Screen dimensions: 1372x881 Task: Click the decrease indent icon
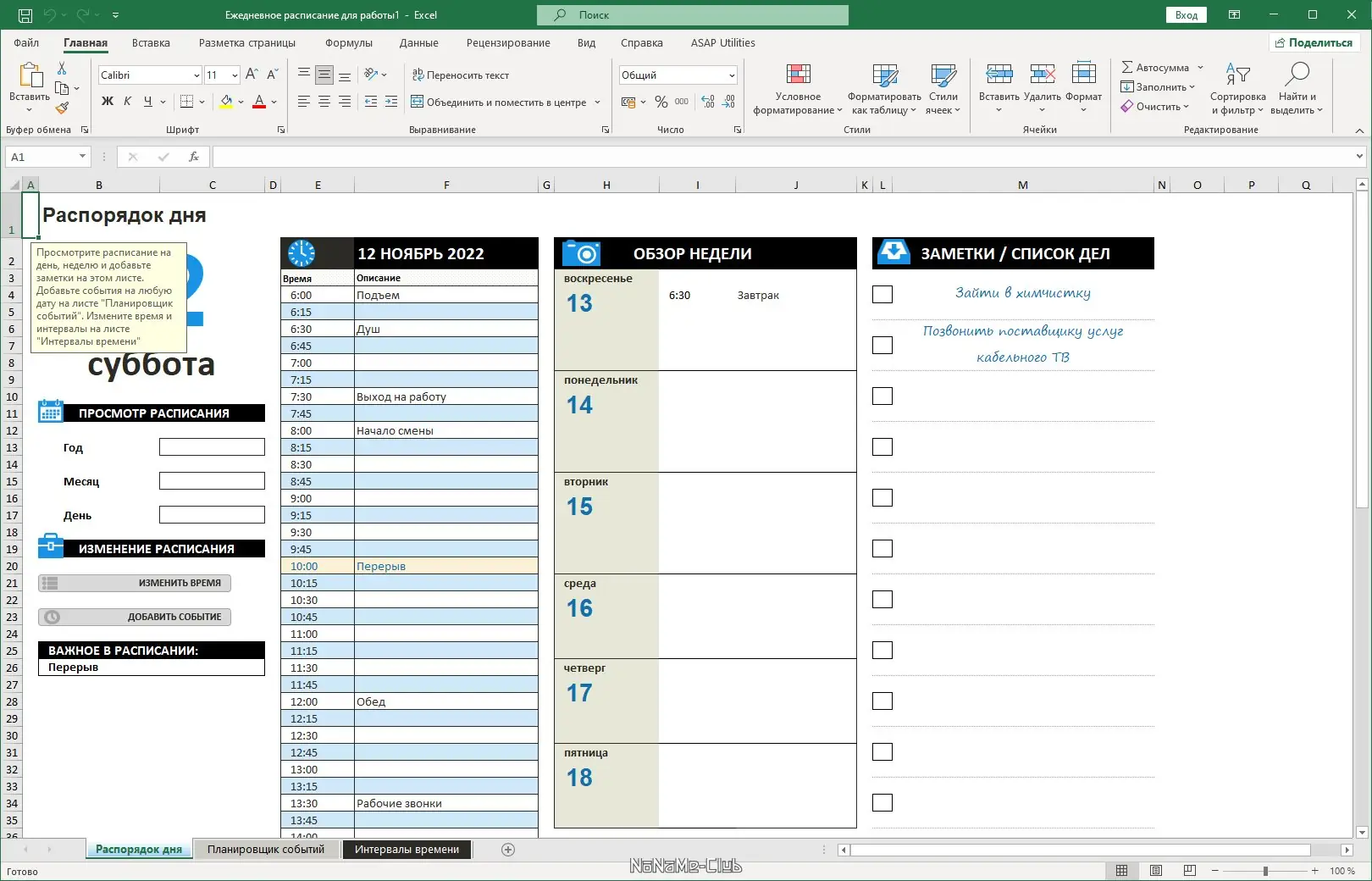[x=371, y=102]
